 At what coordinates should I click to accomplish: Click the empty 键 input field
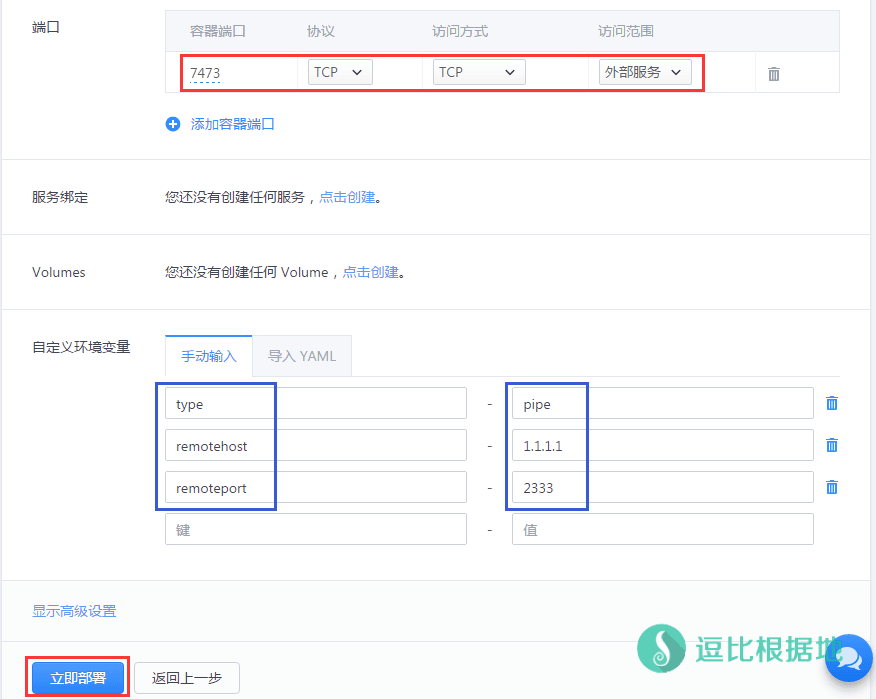[315, 529]
